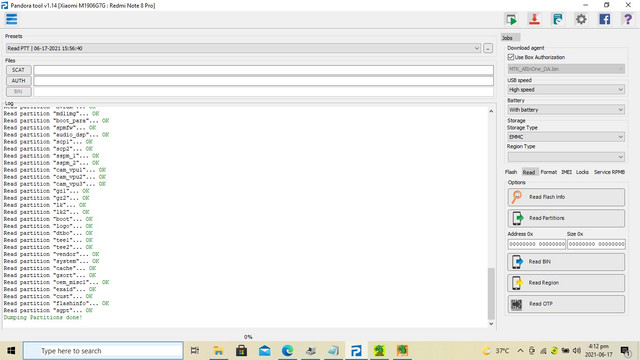Click Read BIN button
The width and height of the screenshot is (640, 360).
coord(566,262)
